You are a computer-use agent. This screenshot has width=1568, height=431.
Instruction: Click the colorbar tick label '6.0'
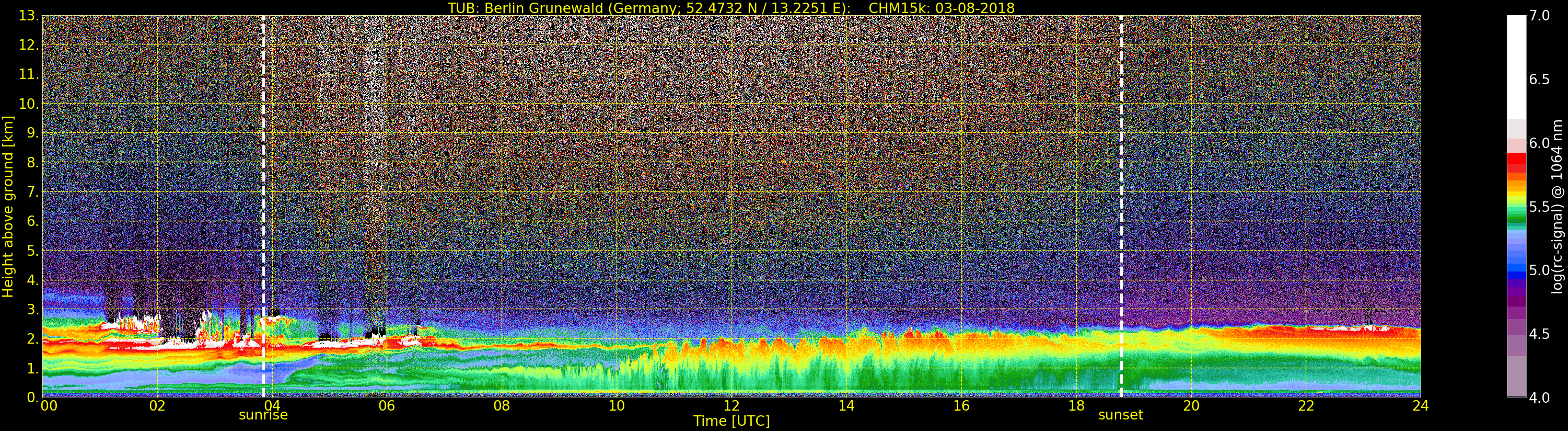[1539, 143]
